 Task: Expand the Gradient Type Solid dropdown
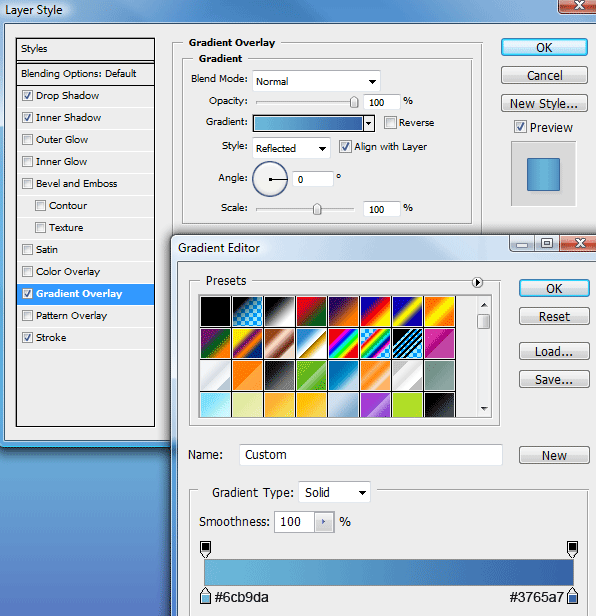tap(334, 492)
